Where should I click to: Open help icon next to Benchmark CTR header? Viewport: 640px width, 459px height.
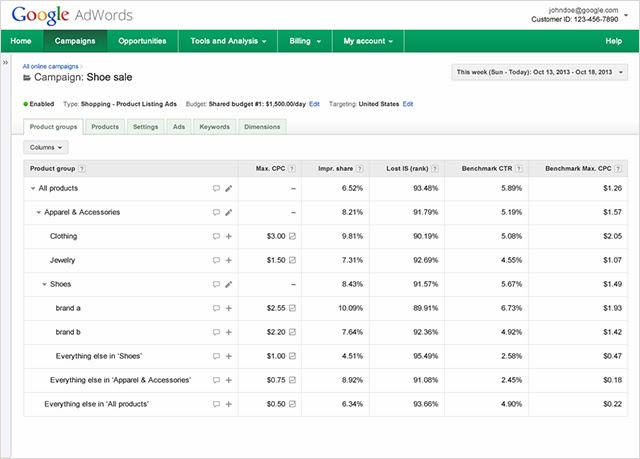[519, 169]
